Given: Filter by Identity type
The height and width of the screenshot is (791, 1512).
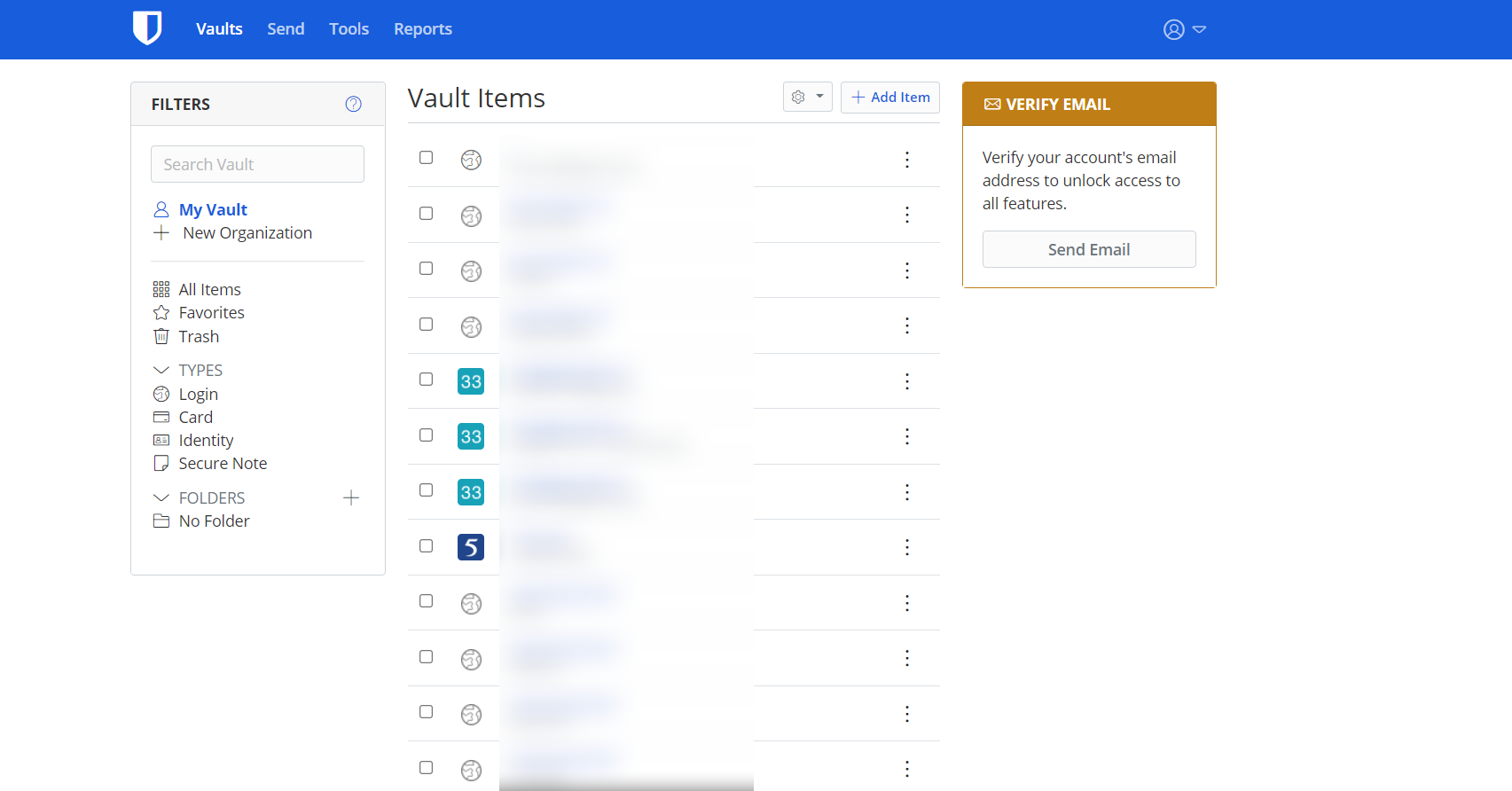Looking at the screenshot, I should click(206, 440).
